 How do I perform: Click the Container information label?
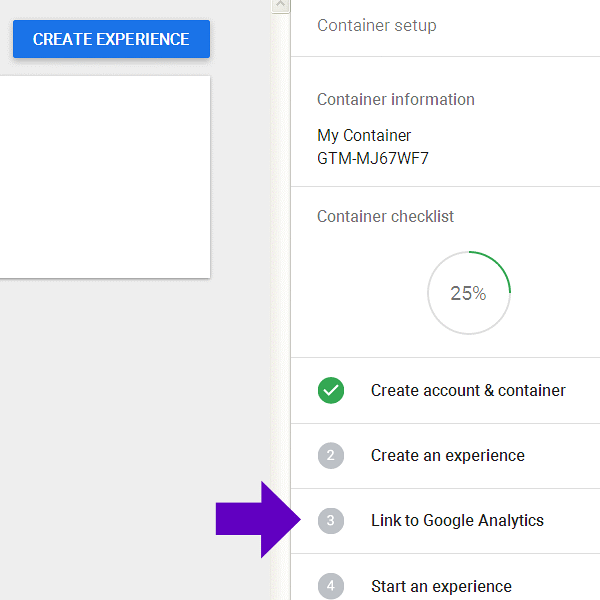pos(396,100)
